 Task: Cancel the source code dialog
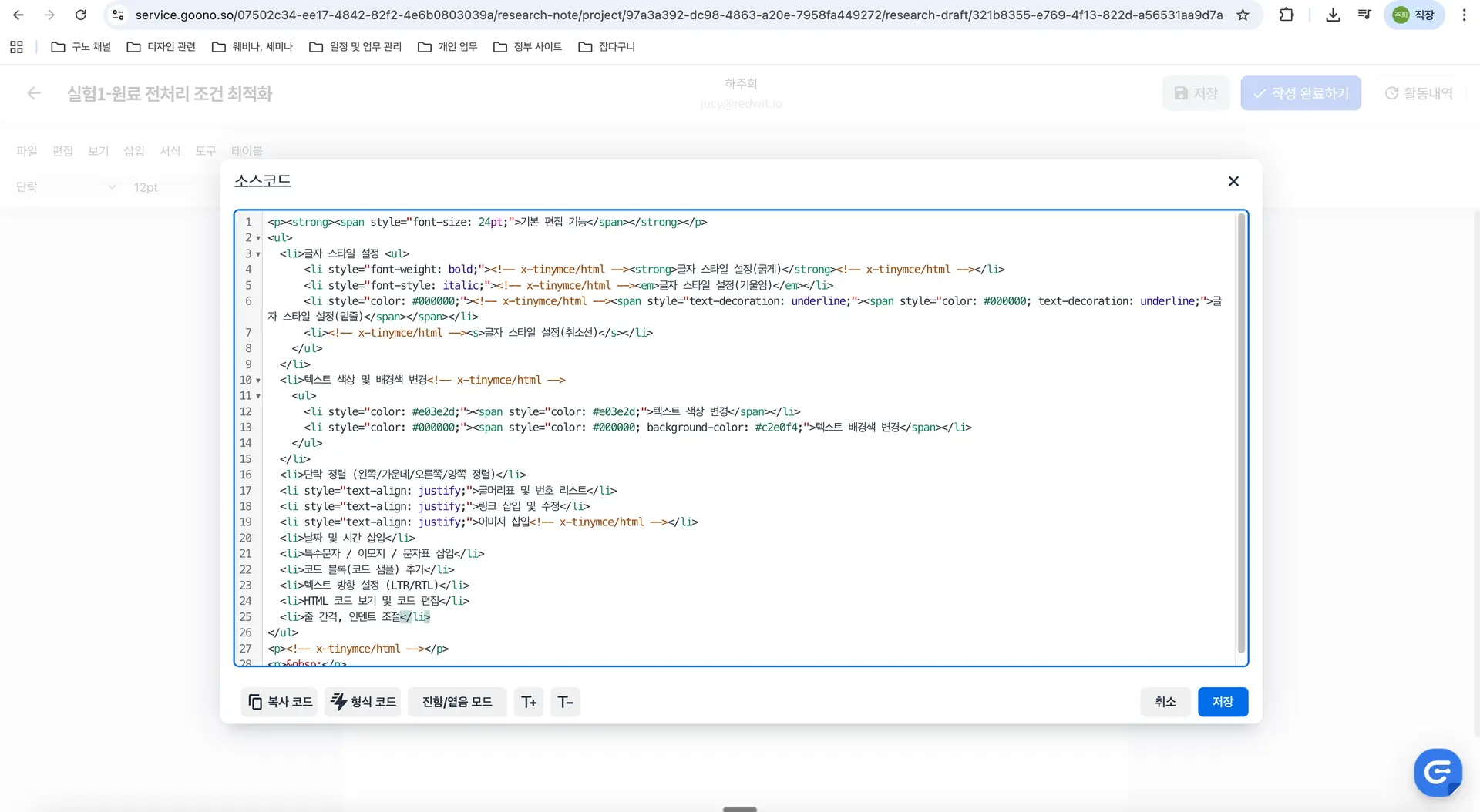[1165, 702]
